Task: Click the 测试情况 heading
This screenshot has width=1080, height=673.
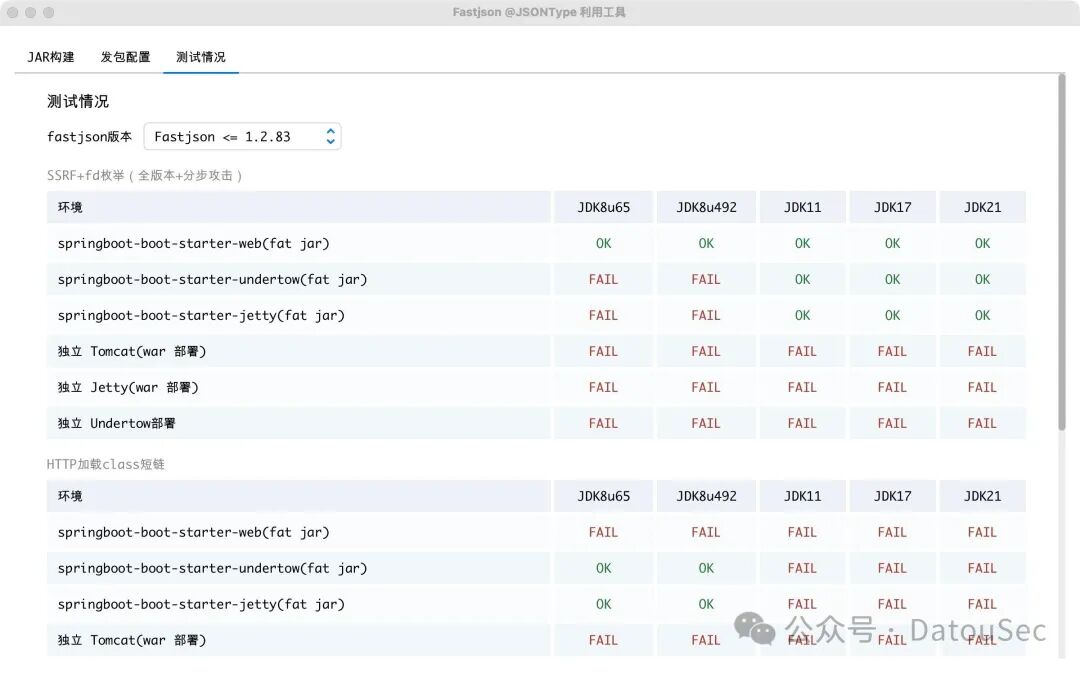Action: pyautogui.click(x=78, y=101)
